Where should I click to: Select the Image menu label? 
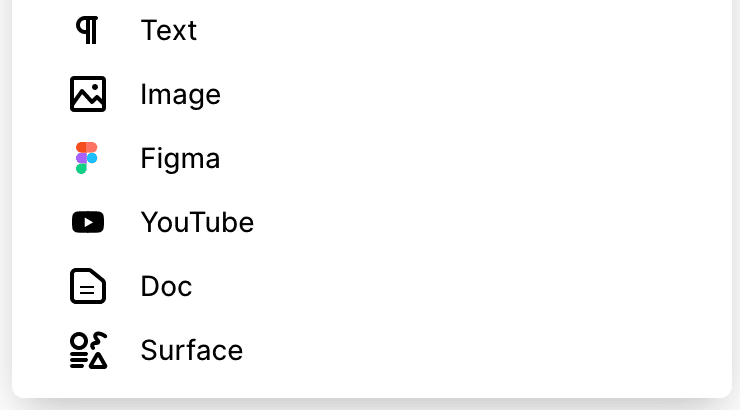pos(180,95)
